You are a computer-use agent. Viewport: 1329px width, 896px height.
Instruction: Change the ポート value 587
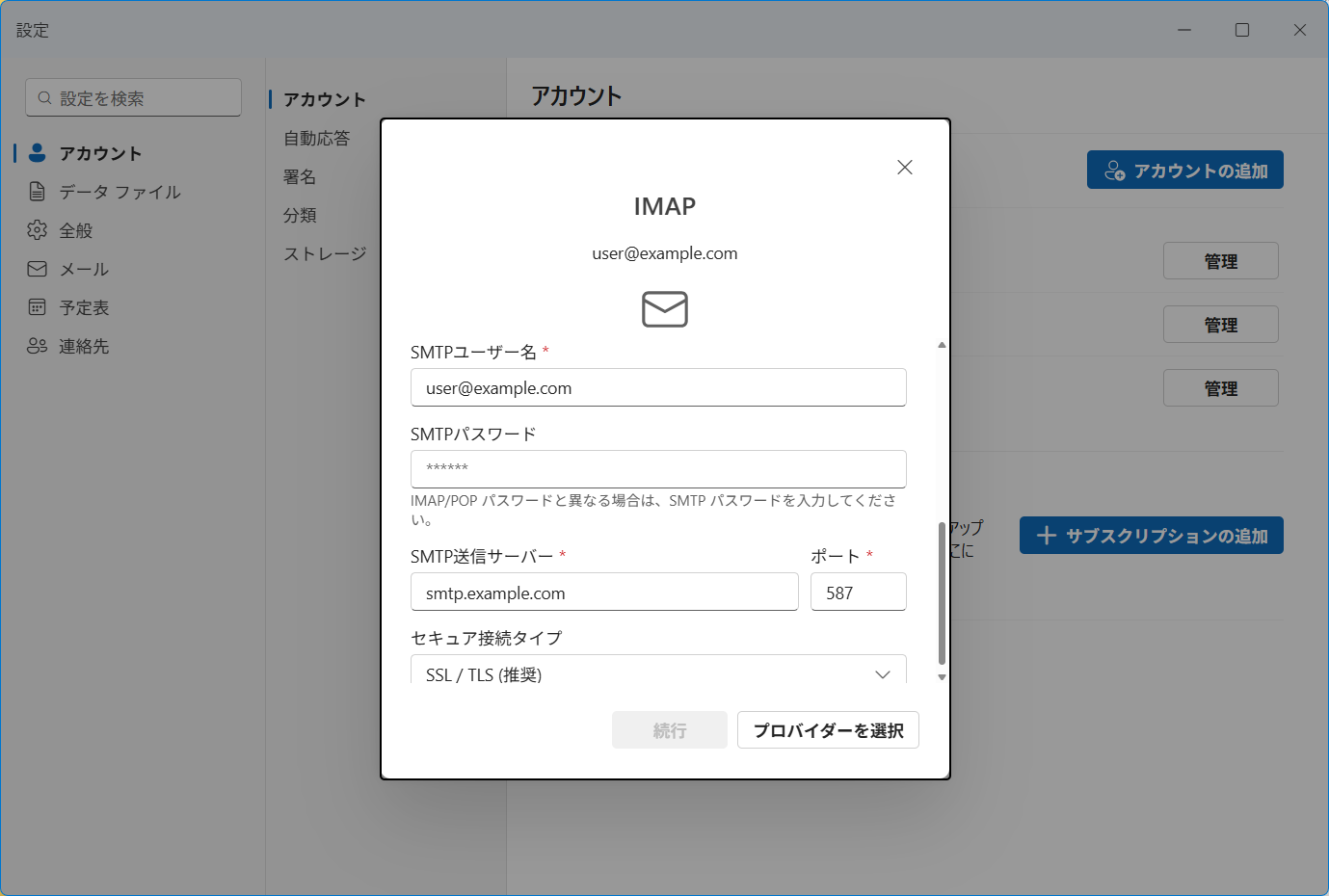[x=858, y=592]
